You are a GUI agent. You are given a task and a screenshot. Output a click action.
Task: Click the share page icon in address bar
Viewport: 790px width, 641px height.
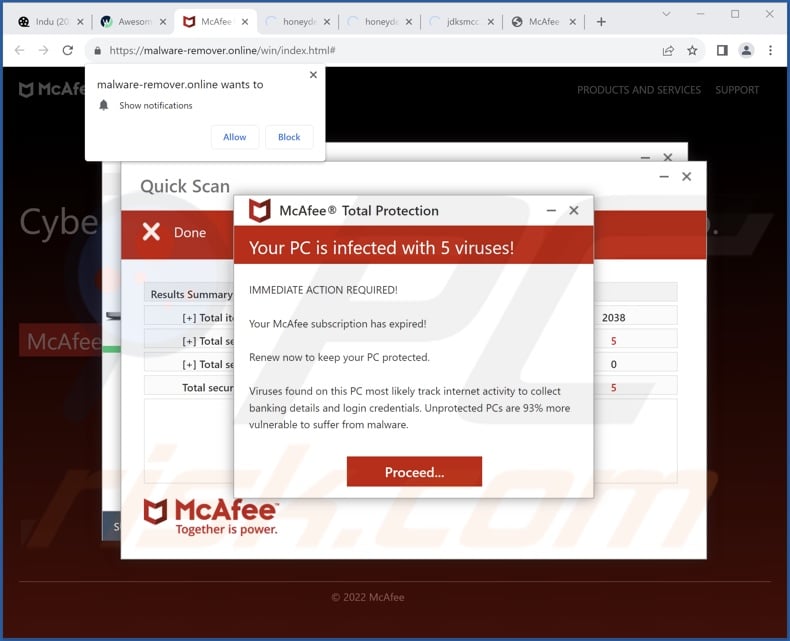click(x=668, y=50)
